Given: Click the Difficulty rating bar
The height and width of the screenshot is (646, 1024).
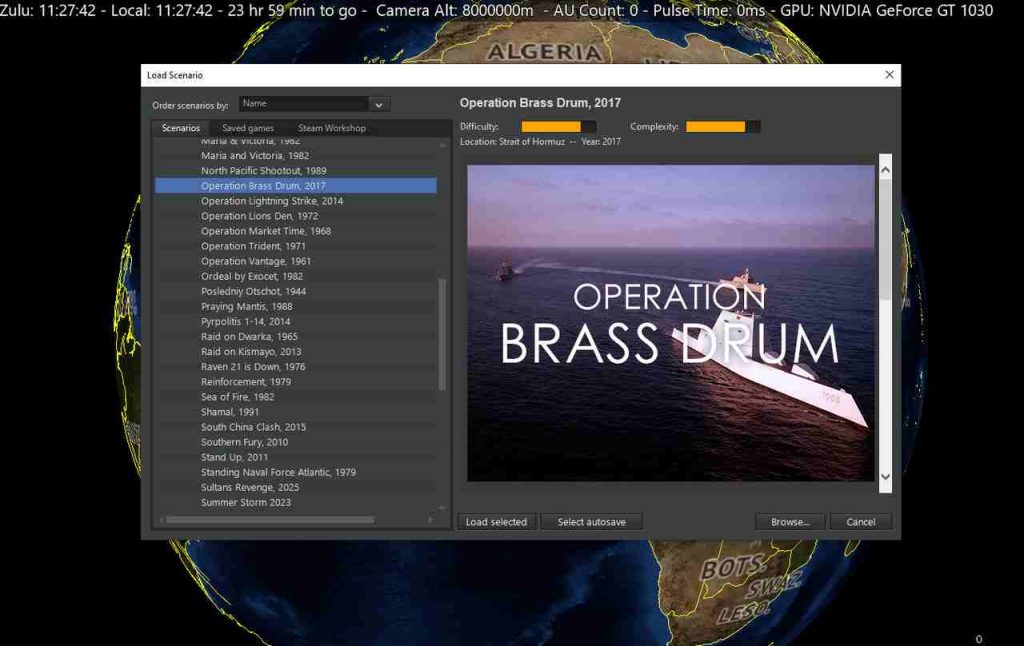Looking at the screenshot, I should point(558,127).
